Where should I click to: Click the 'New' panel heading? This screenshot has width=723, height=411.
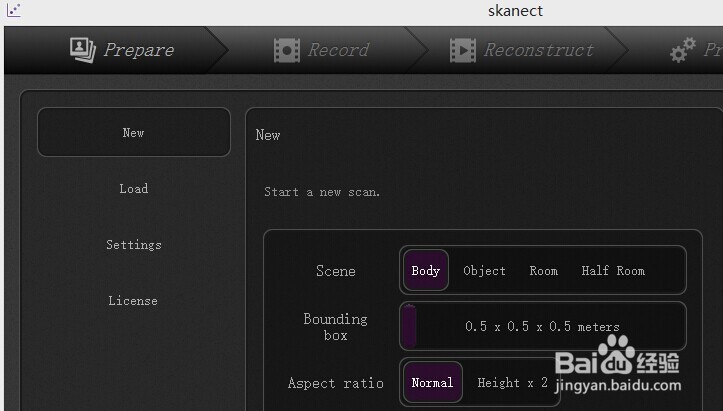point(267,135)
